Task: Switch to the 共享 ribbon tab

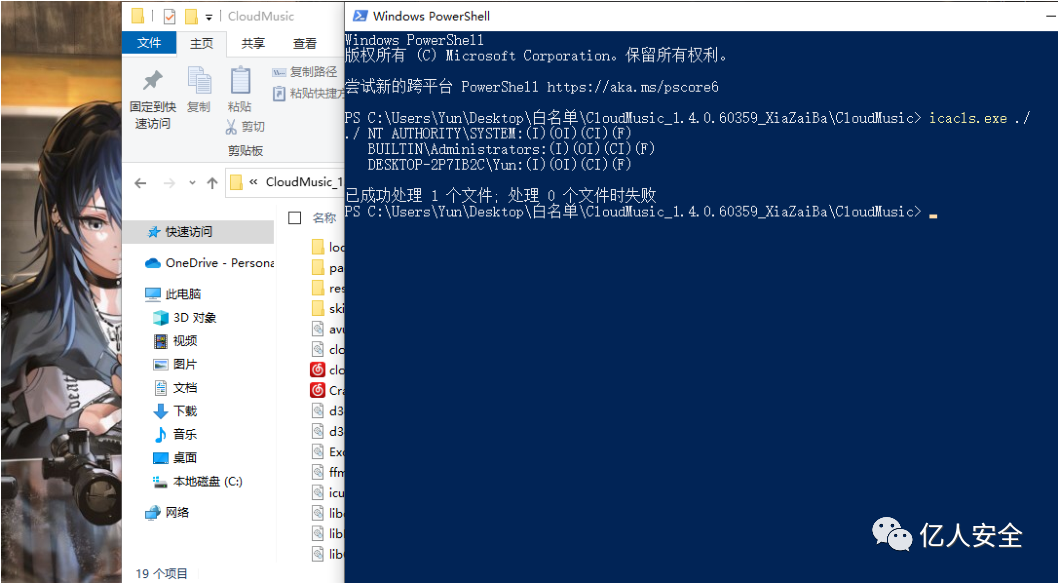Action: 253,43
